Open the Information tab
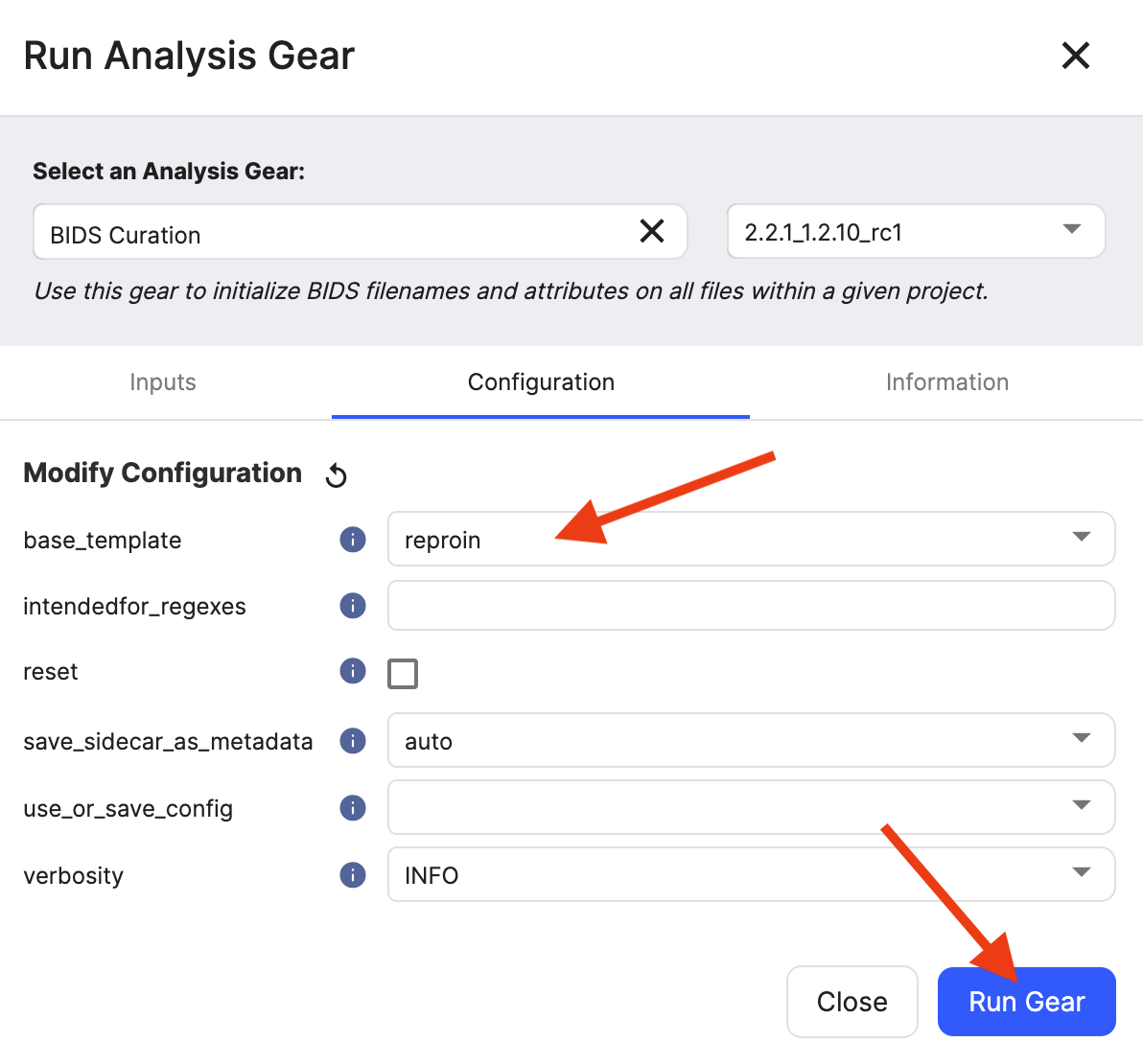This screenshot has height=1064, width=1143. pyautogui.click(x=947, y=382)
